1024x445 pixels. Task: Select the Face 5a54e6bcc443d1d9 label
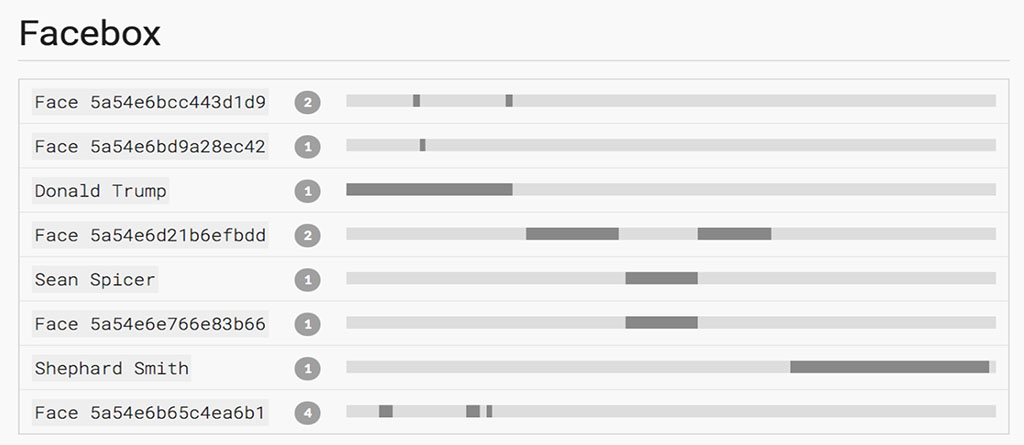click(150, 102)
